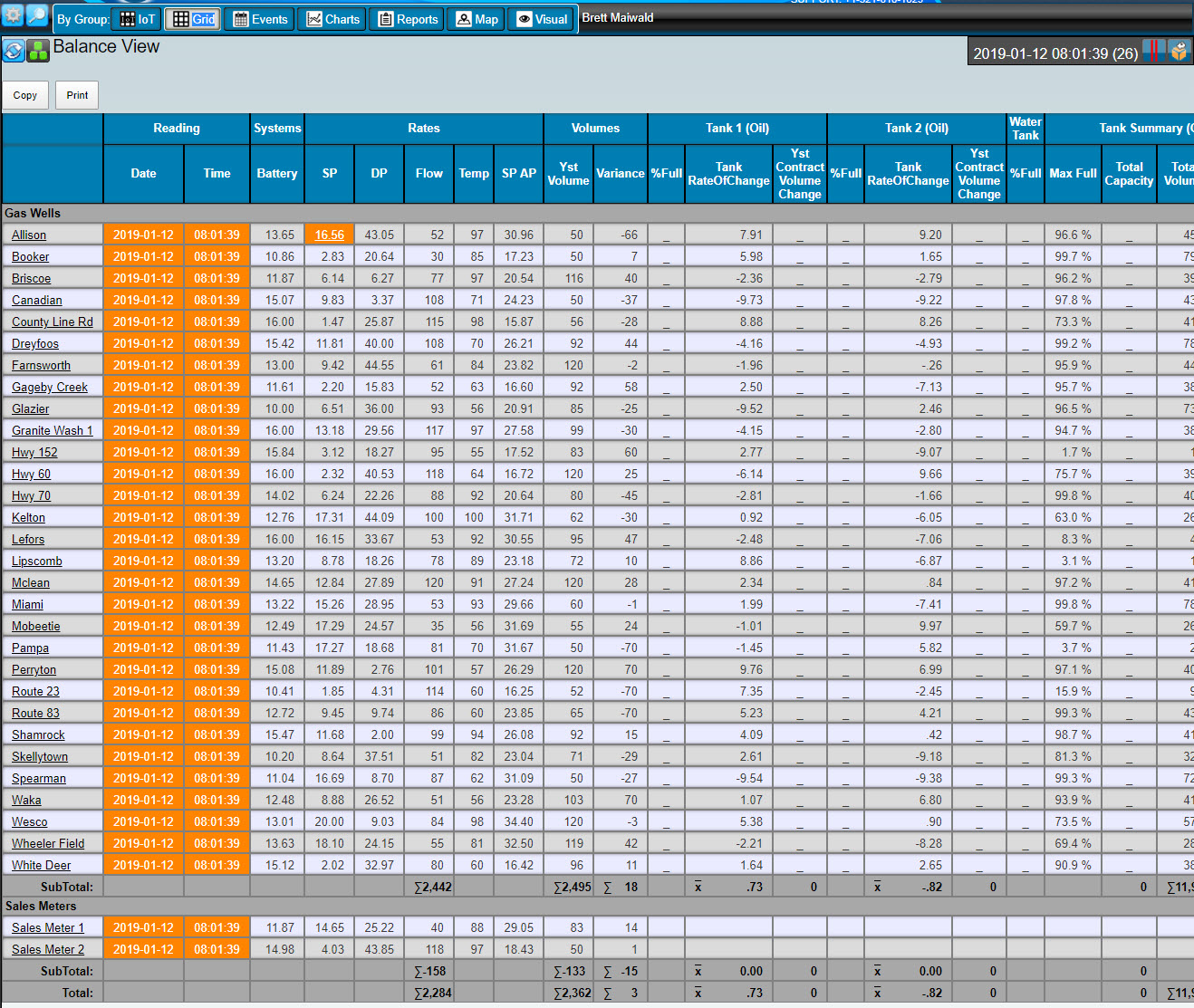The image size is (1194, 1008).
Task: Open the Miami well link
Action: [x=27, y=604]
